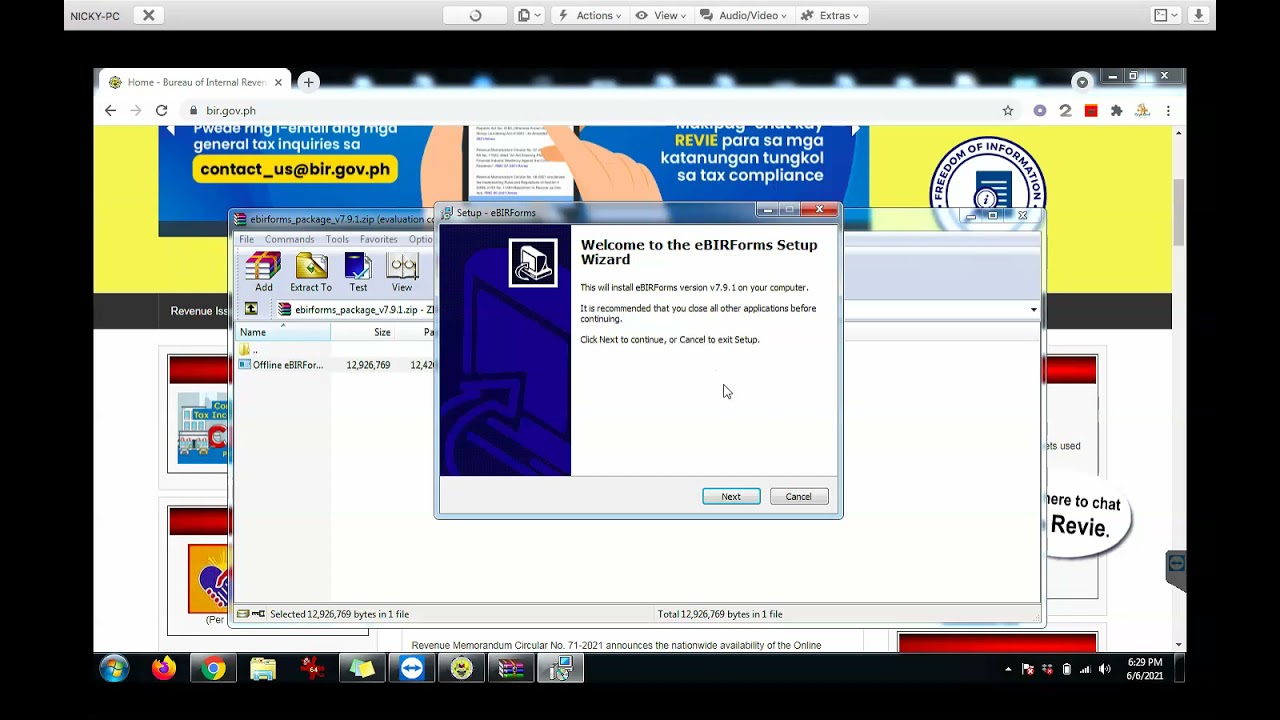Click the Revenue Memorandum Circular No. 71-2021 link

[x=616, y=645]
